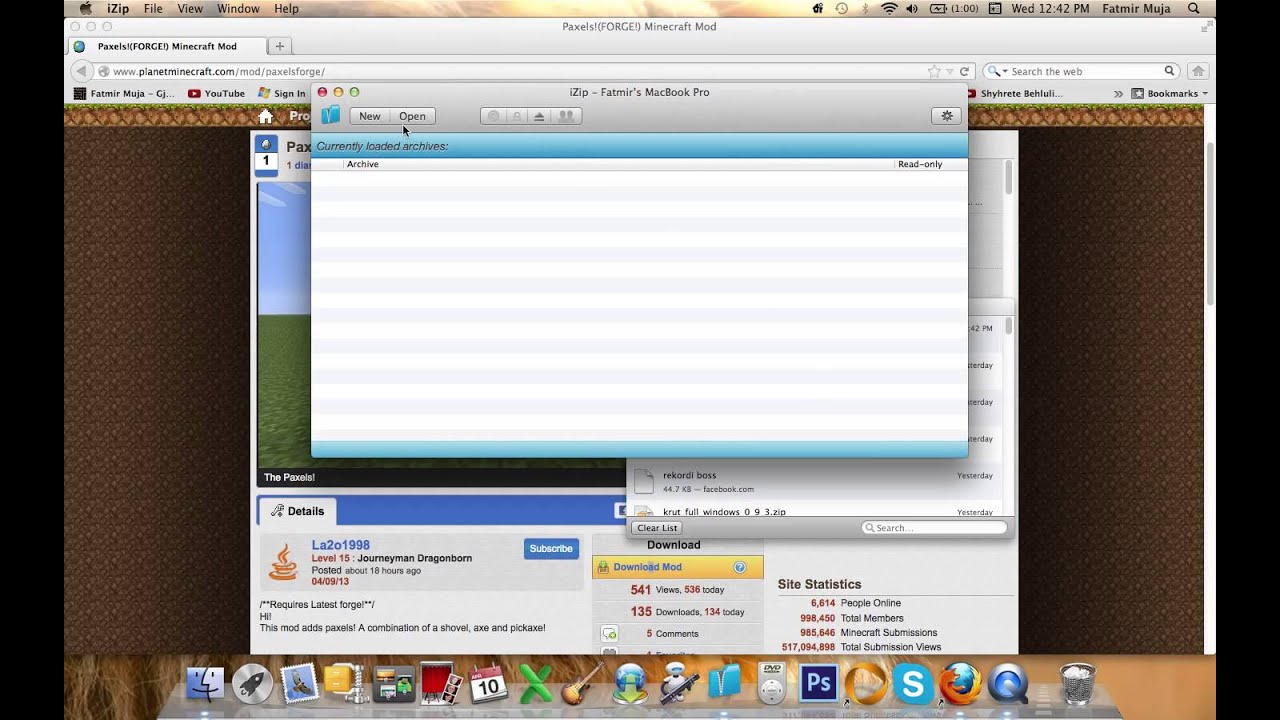This screenshot has height=720, width=1280.
Task: Click the Comments icon on the webpage
Action: click(609, 634)
